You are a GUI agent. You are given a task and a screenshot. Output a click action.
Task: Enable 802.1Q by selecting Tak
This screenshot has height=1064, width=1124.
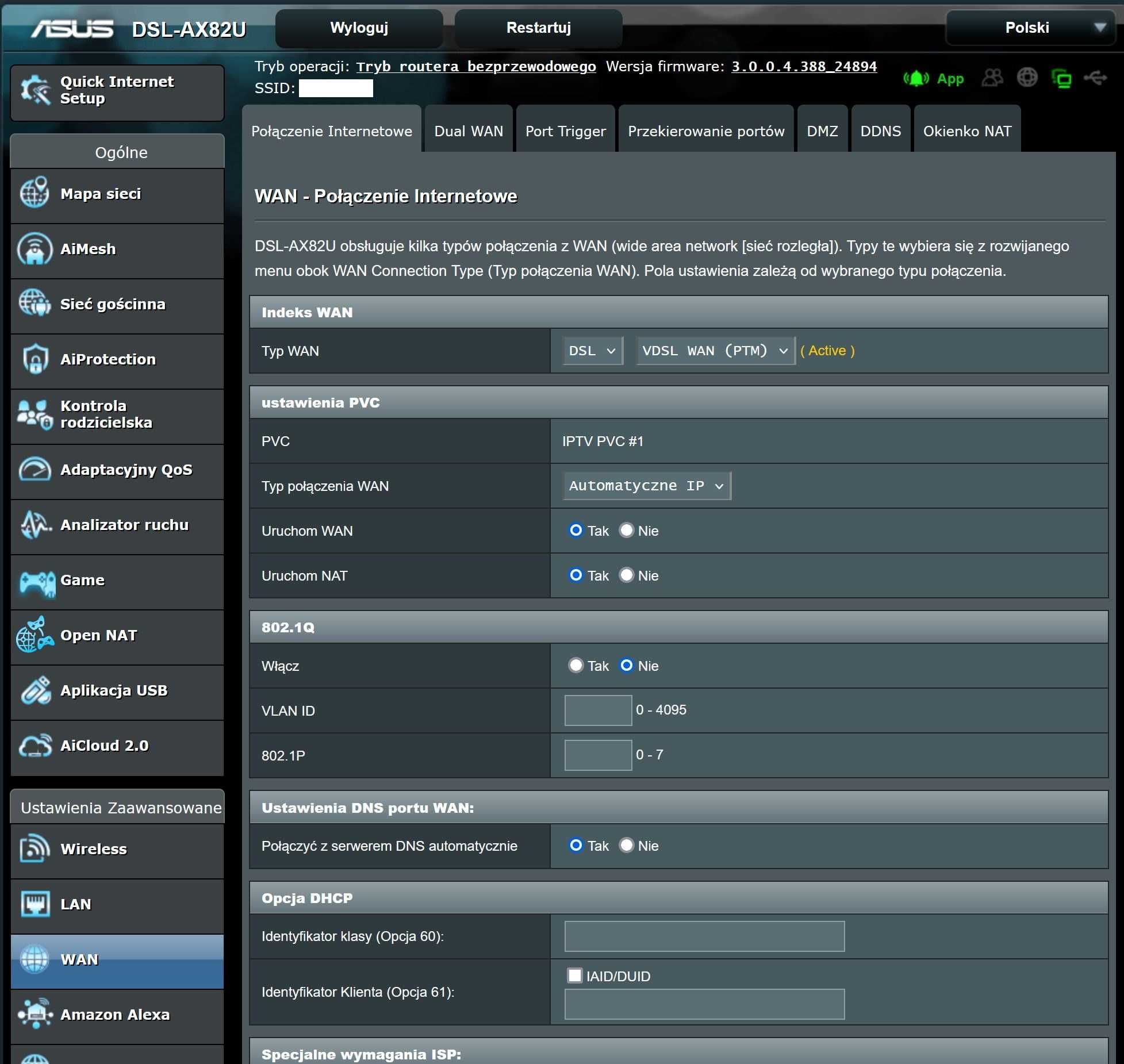[576, 665]
